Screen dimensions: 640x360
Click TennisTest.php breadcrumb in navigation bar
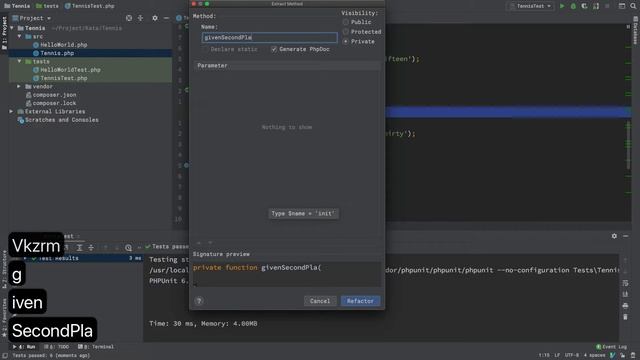point(90,6)
